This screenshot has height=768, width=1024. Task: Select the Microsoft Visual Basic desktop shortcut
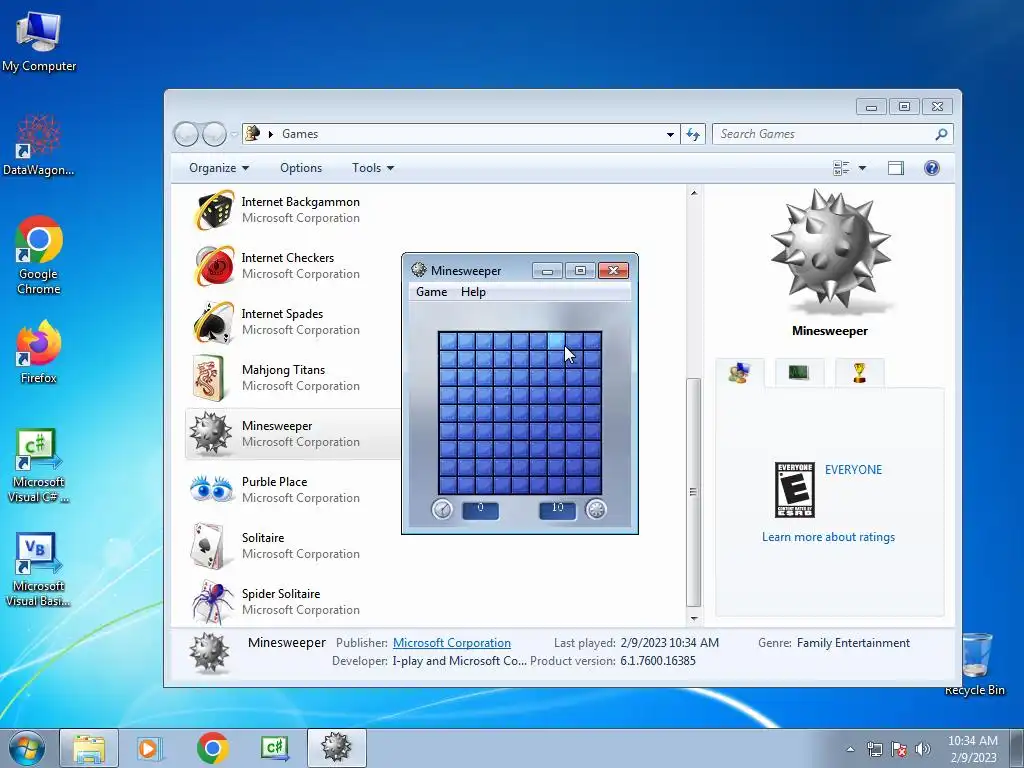39,571
